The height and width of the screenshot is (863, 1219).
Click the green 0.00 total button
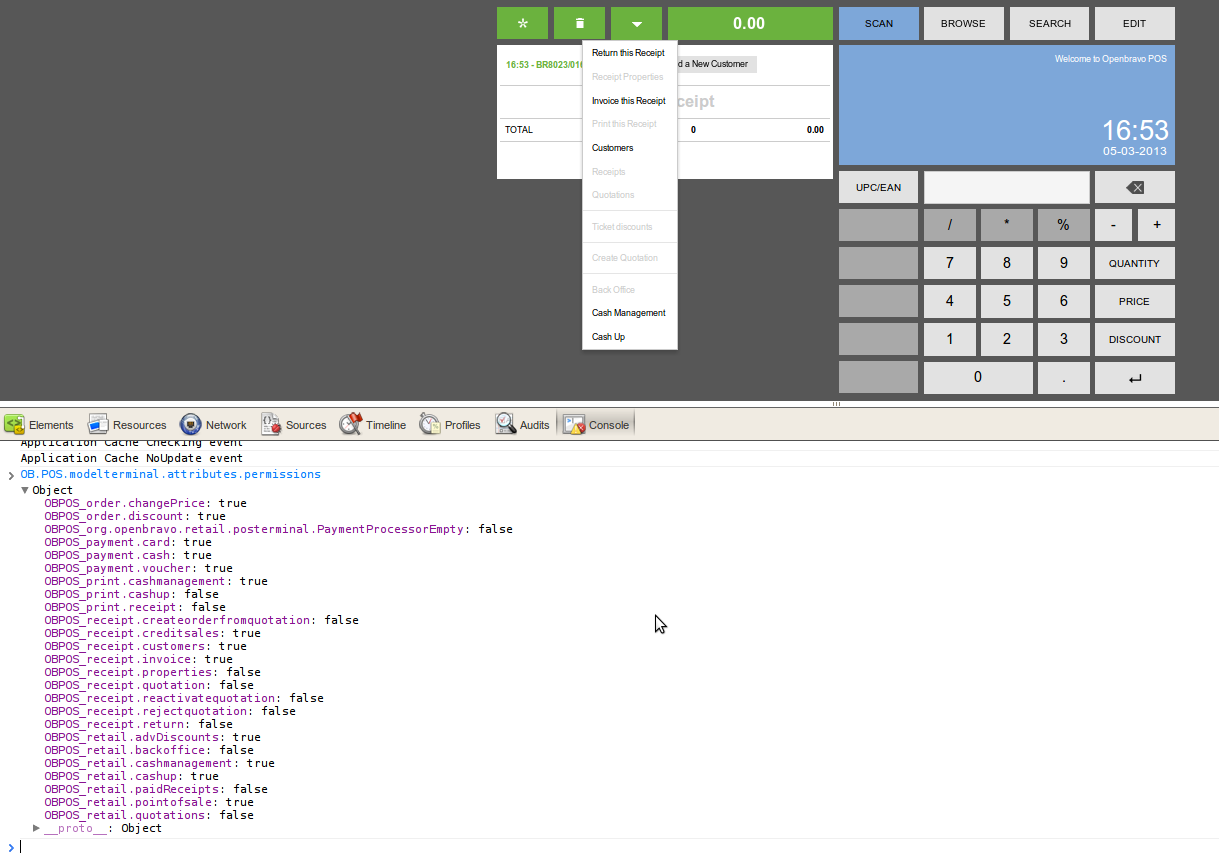pos(749,24)
